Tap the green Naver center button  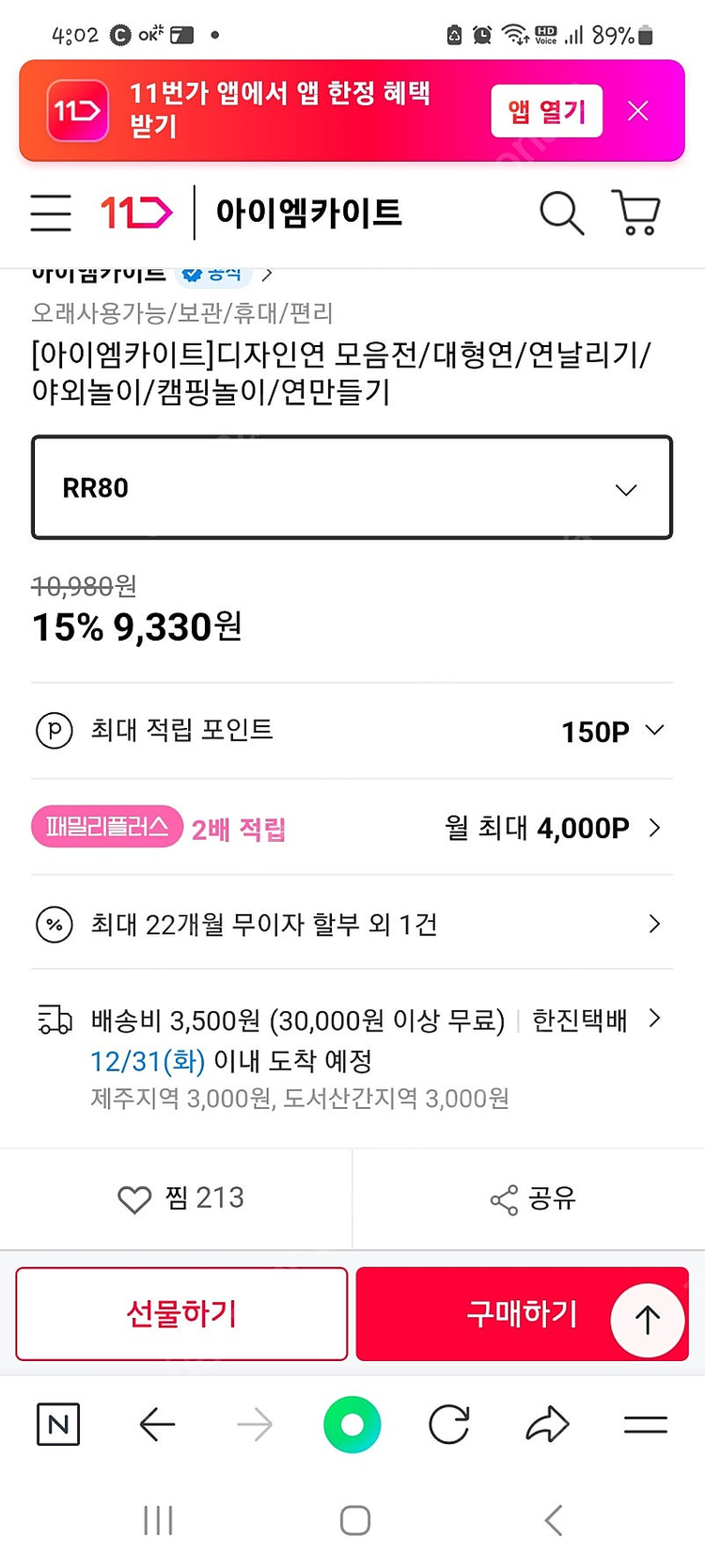click(352, 1425)
